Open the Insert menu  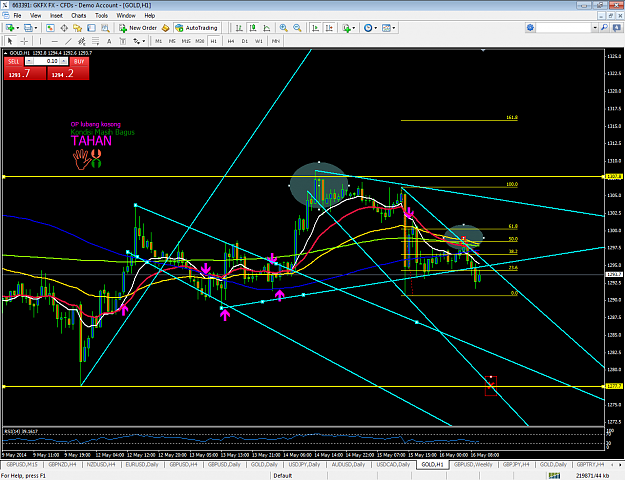(x=56, y=16)
